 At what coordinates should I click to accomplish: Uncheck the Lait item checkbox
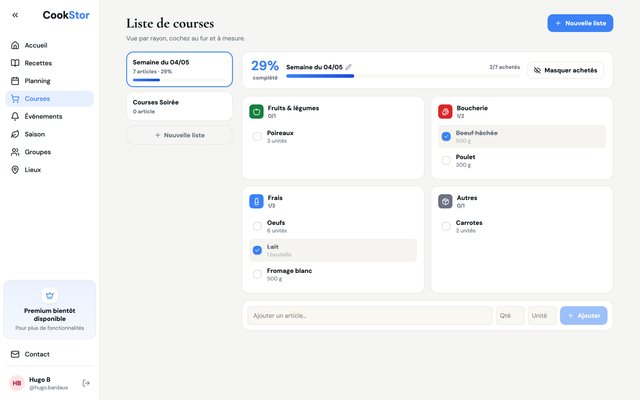coord(257,250)
